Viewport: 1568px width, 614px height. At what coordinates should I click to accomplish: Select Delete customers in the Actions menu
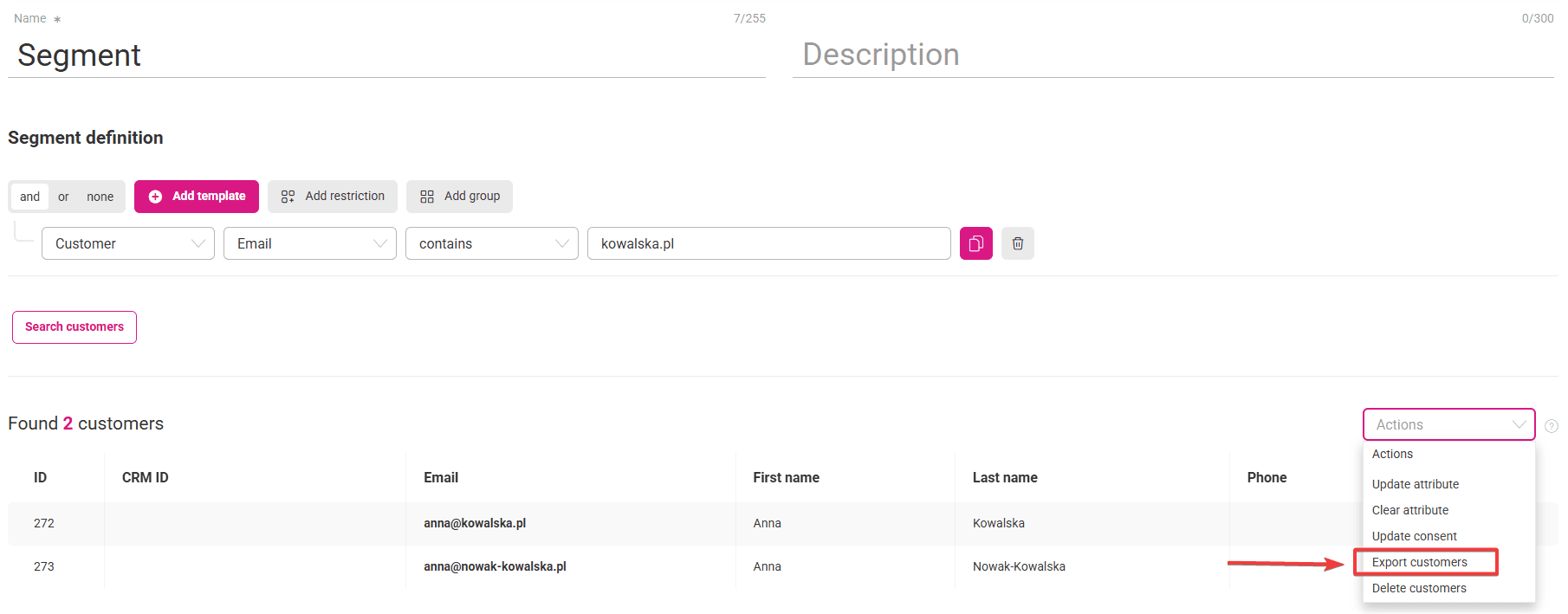1418,588
